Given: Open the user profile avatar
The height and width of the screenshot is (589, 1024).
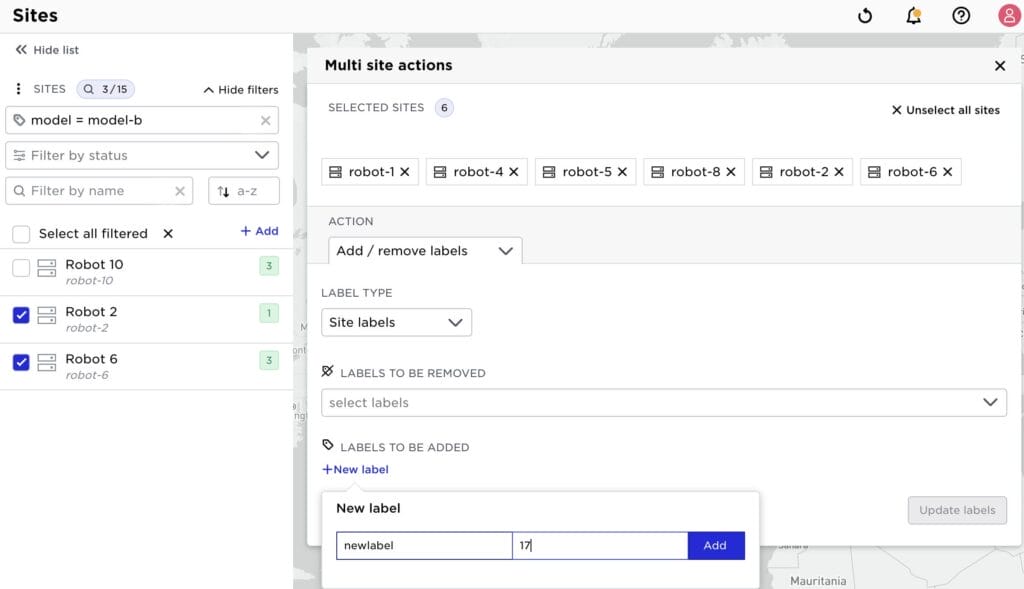Looking at the screenshot, I should 1008,15.
